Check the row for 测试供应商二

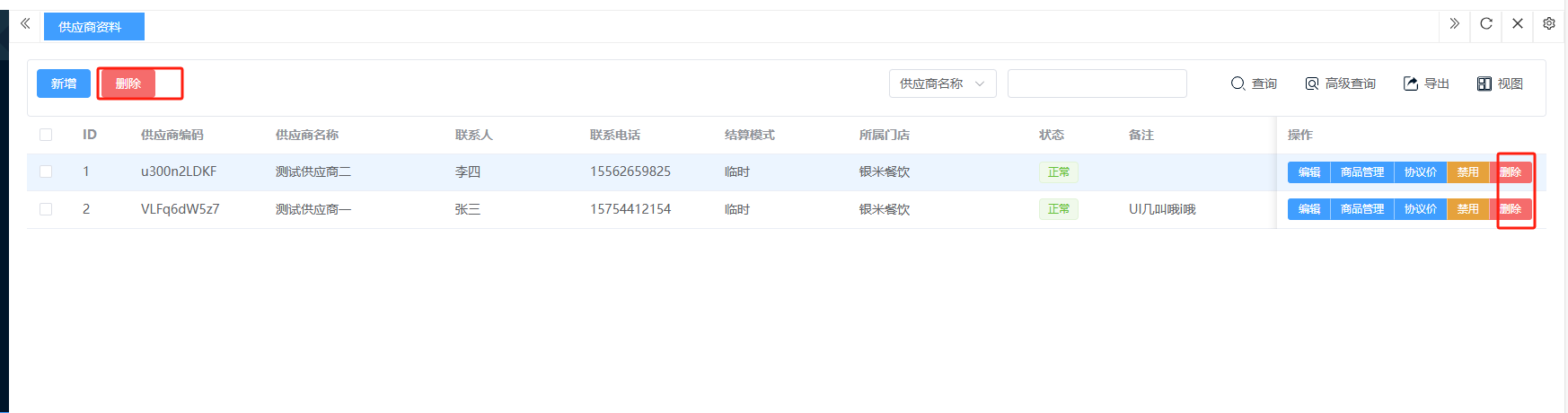pyautogui.click(x=46, y=171)
